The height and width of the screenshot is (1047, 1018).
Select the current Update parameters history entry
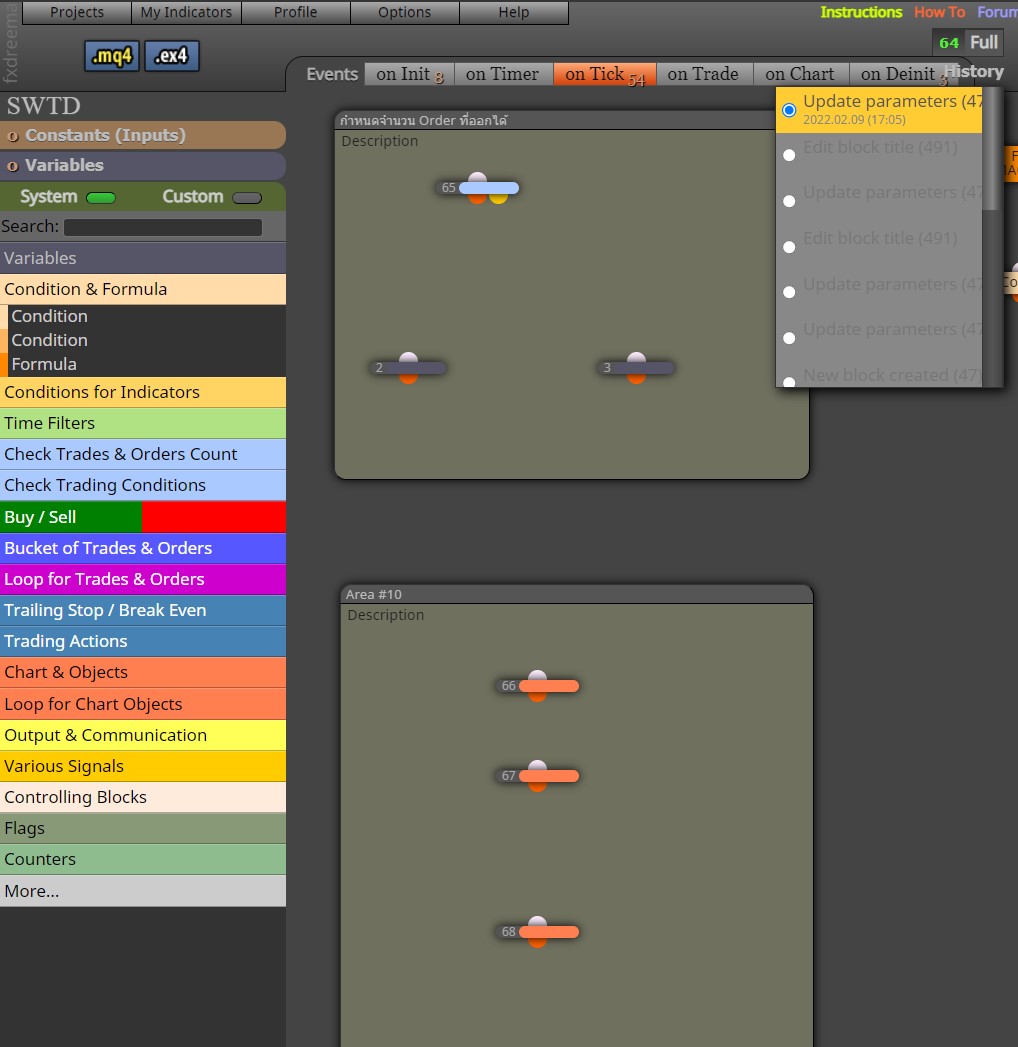click(x=878, y=110)
